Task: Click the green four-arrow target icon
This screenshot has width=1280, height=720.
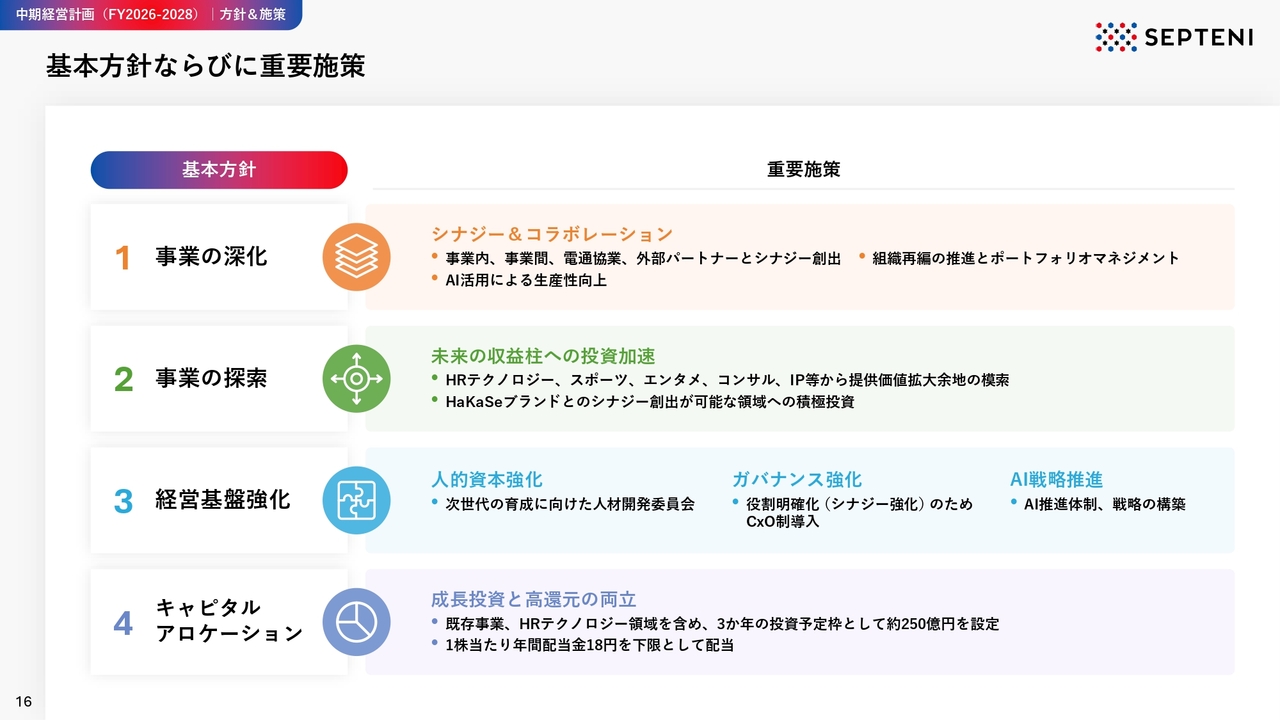Action: 356,379
